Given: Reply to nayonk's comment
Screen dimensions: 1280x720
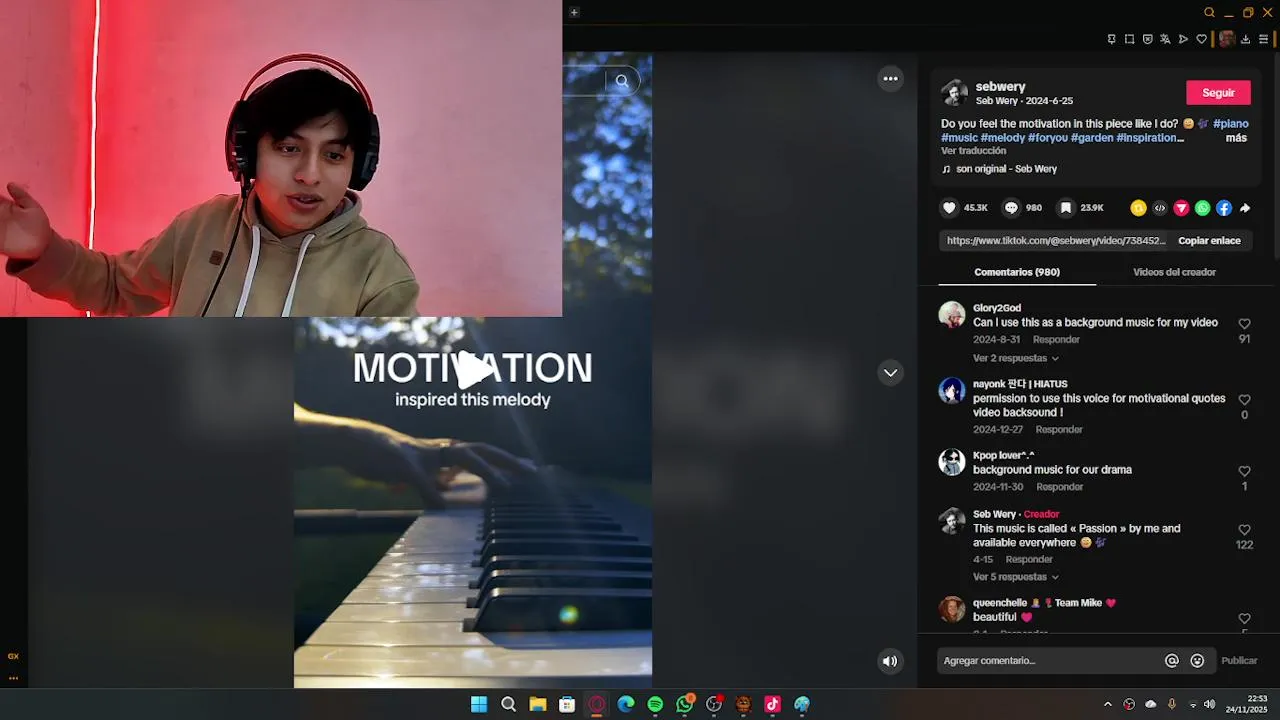Looking at the screenshot, I should [1059, 430].
